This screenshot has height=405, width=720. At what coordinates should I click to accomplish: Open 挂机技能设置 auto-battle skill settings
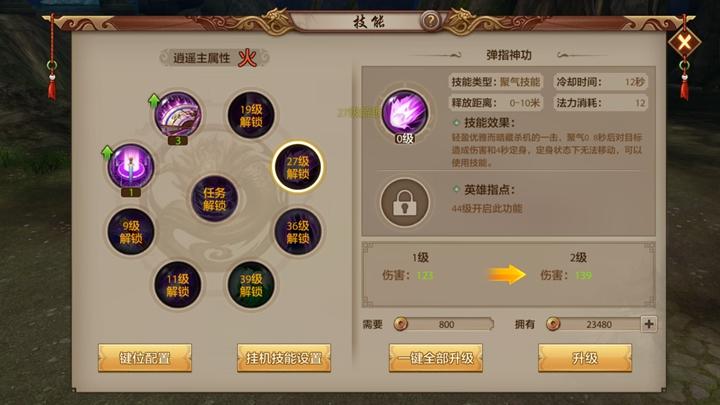(x=284, y=358)
